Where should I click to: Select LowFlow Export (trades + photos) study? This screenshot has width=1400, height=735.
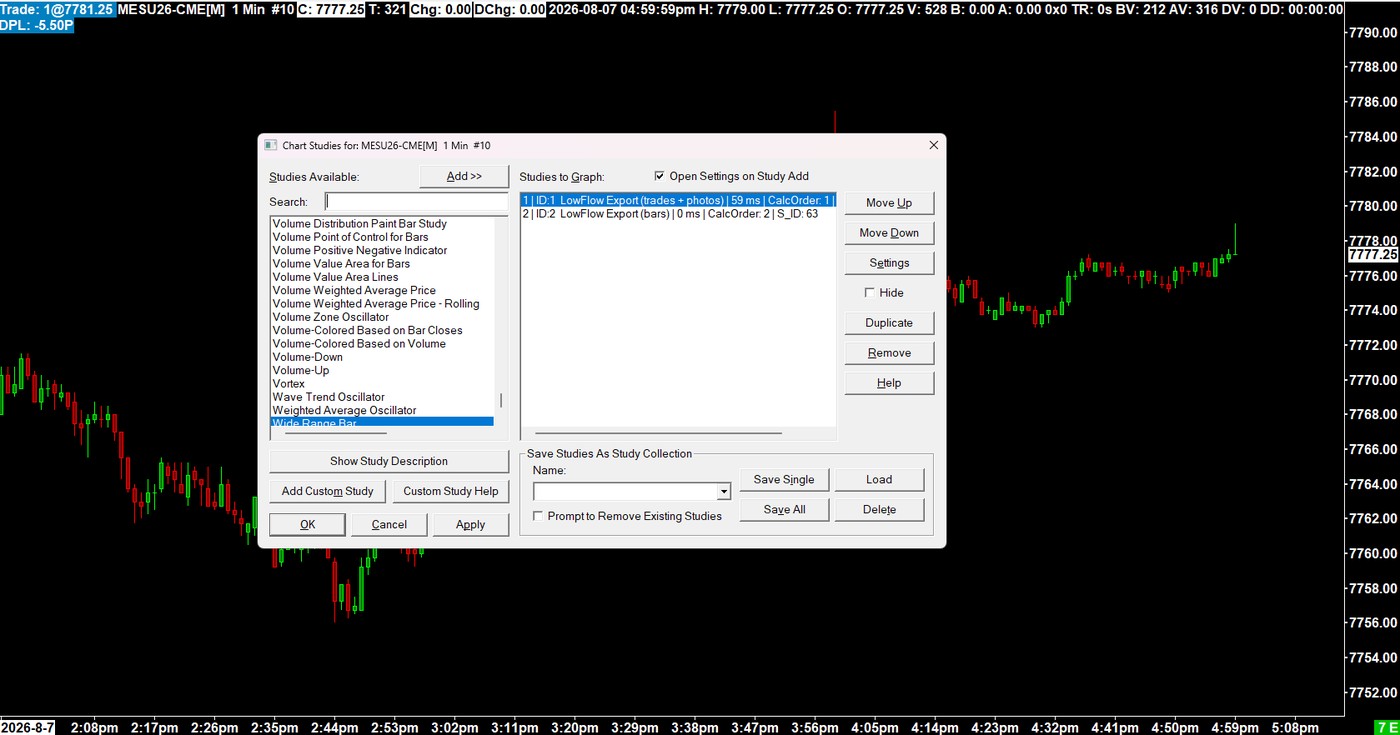click(678, 200)
